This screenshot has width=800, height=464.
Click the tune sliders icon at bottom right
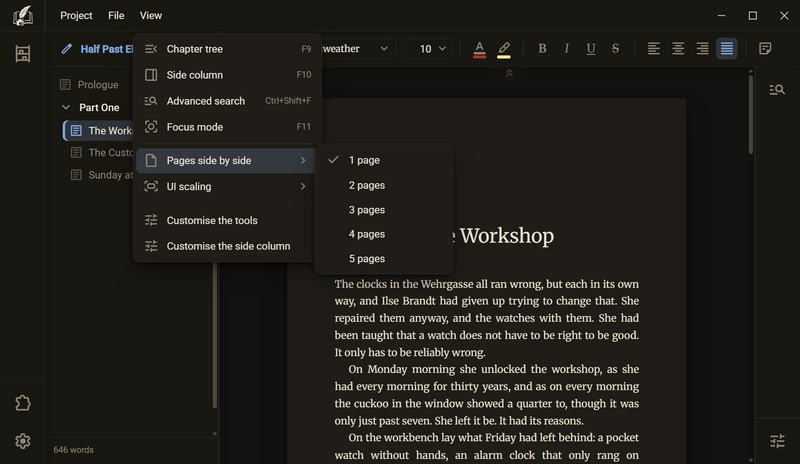point(777,441)
